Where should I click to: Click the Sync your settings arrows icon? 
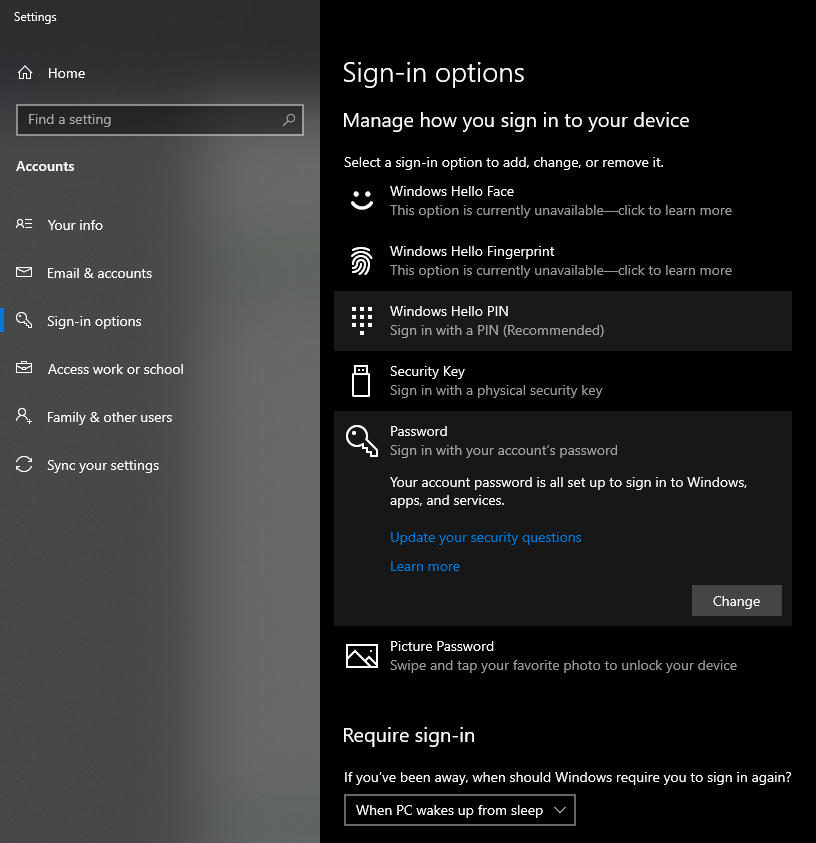(x=24, y=465)
